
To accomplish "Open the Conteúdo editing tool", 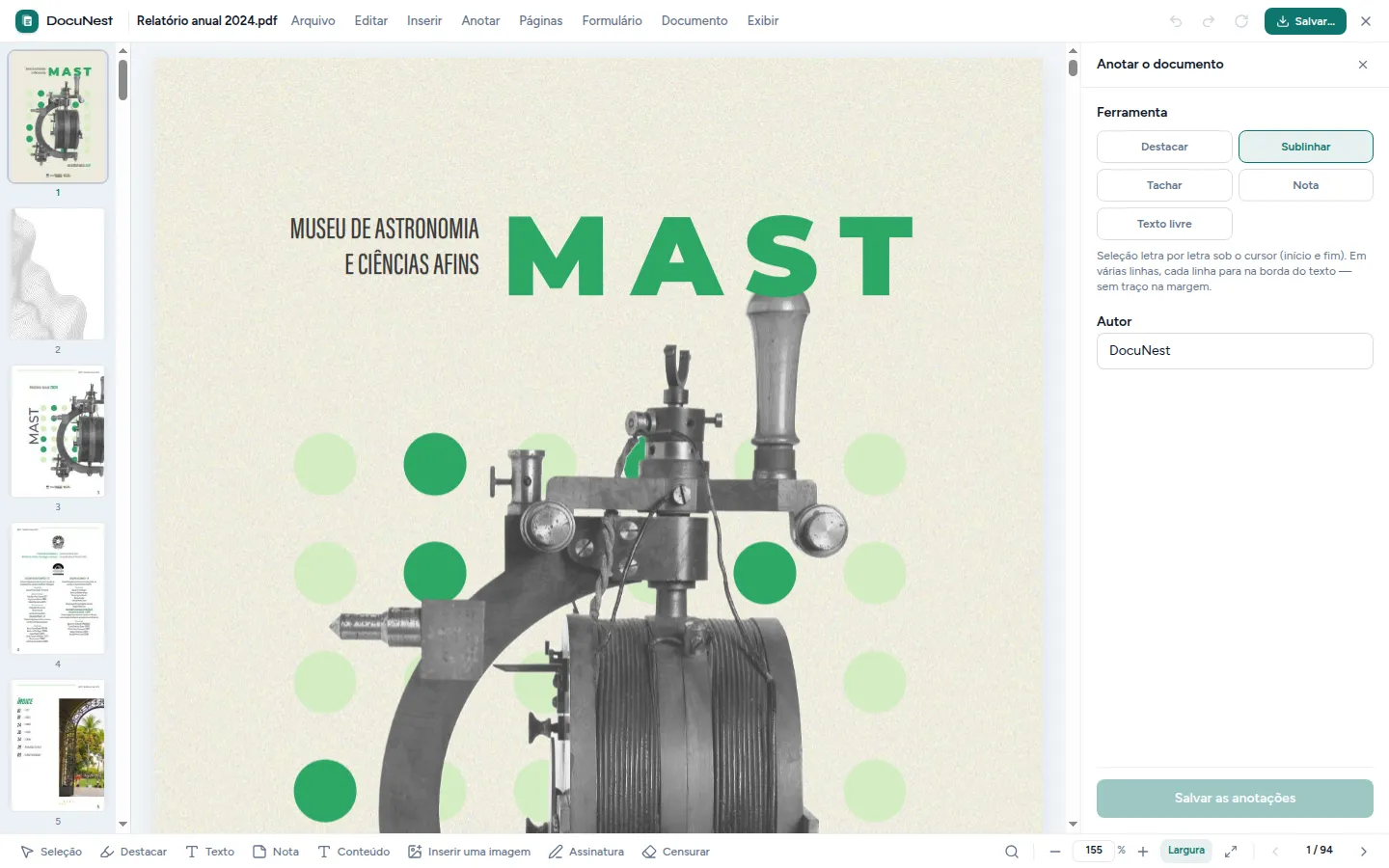I will pyautogui.click(x=354, y=852).
